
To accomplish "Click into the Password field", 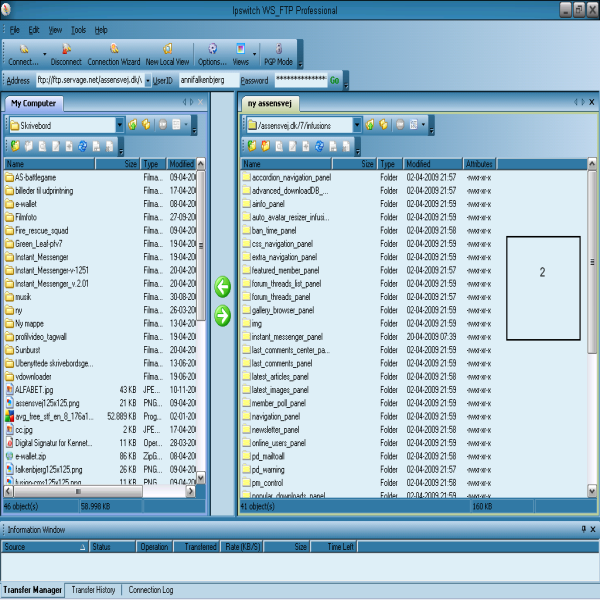I will pyautogui.click(x=301, y=80).
